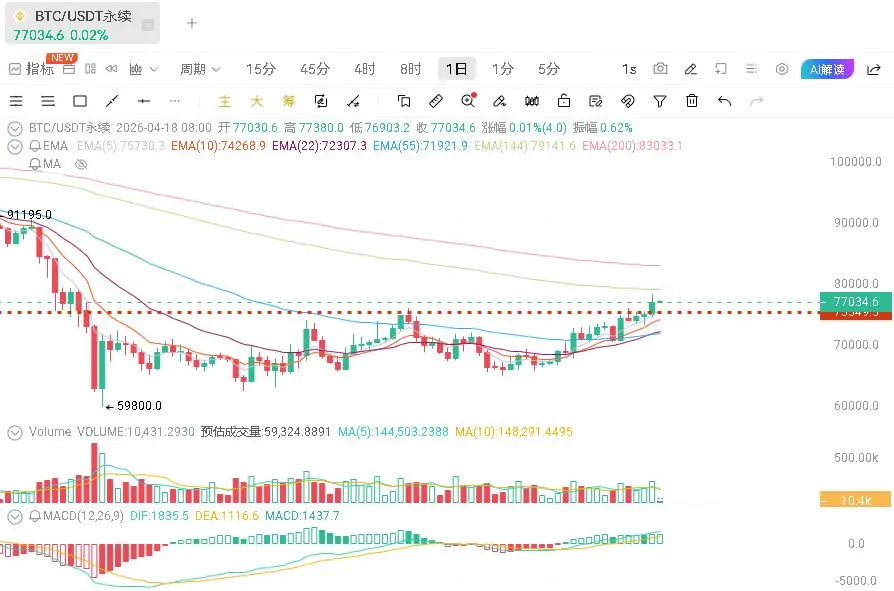This screenshot has width=894, height=591.
Task: Toggle the 筹 chip distribution button
Action: point(288,101)
